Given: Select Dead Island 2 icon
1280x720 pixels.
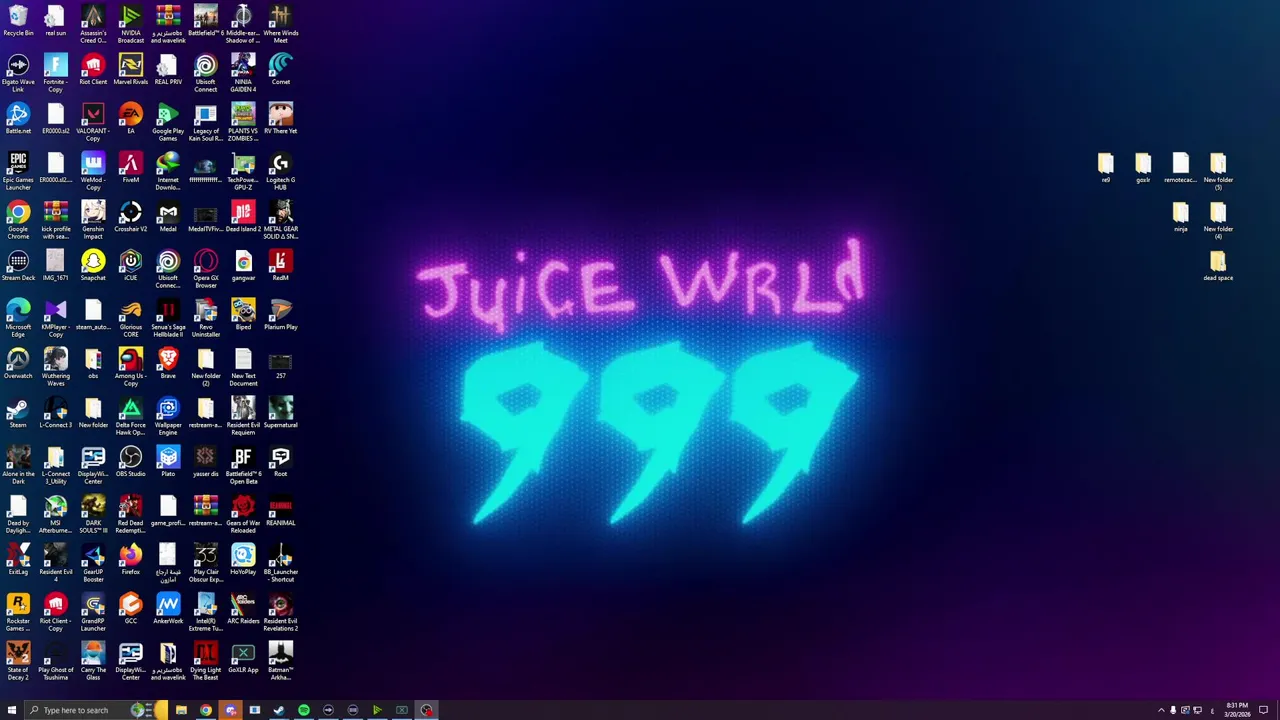Looking at the screenshot, I should click(x=243, y=217).
